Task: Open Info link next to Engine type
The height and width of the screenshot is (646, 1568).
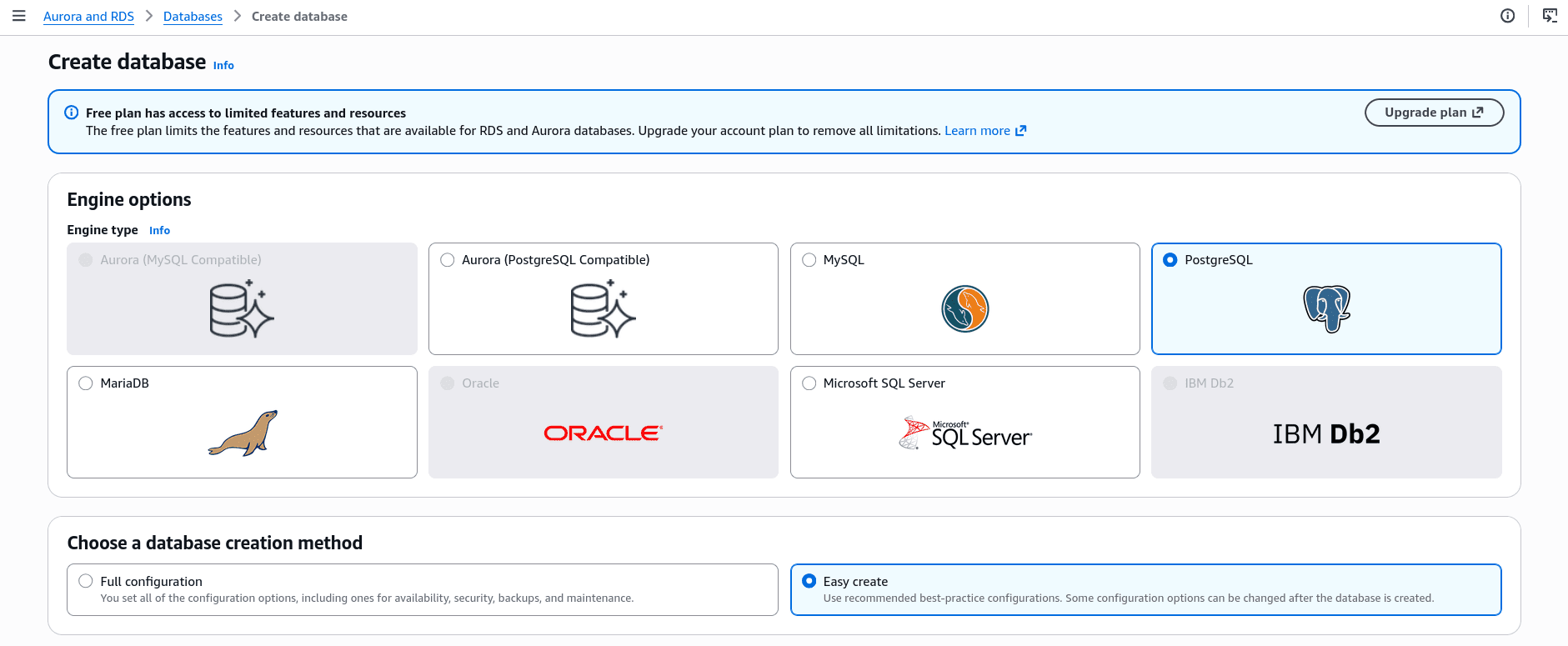Action: coord(159,231)
